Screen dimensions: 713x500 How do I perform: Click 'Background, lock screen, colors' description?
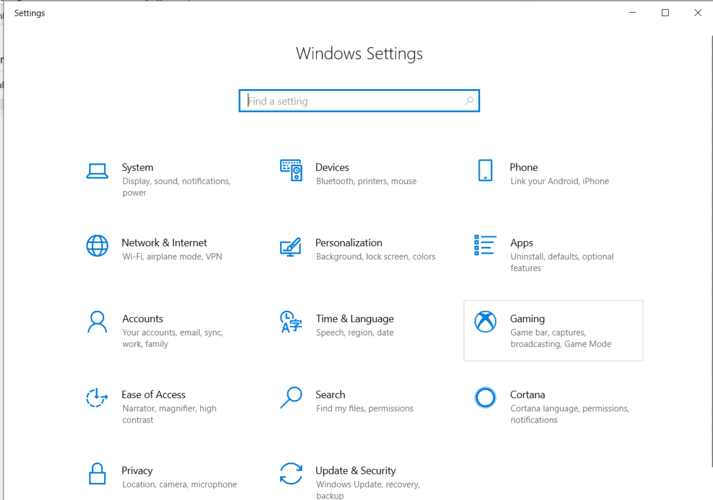pos(376,257)
